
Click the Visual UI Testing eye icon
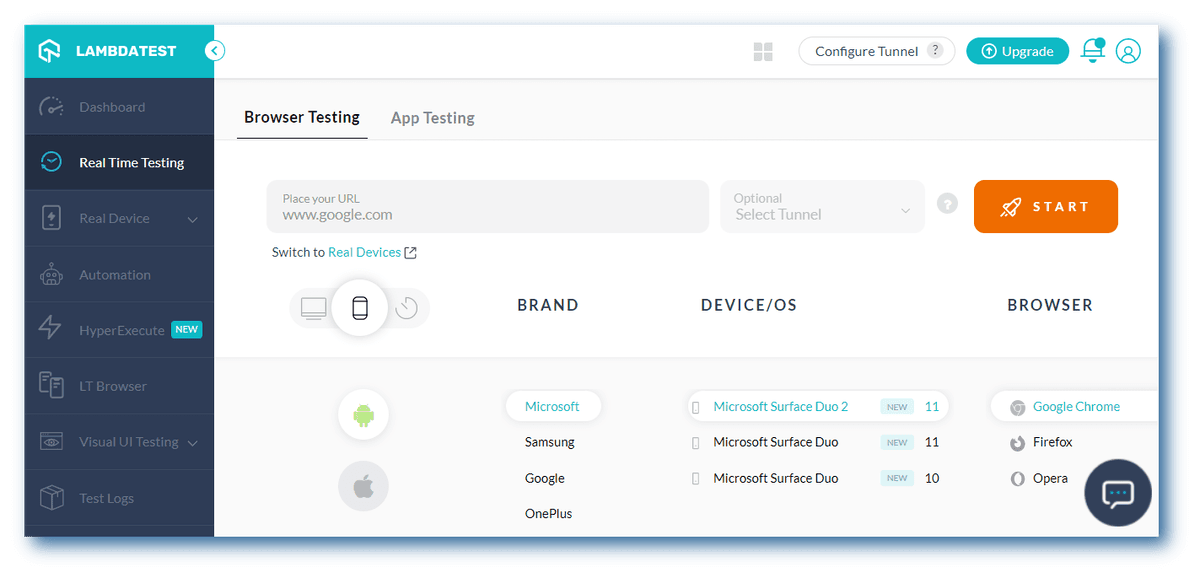[x=51, y=441]
